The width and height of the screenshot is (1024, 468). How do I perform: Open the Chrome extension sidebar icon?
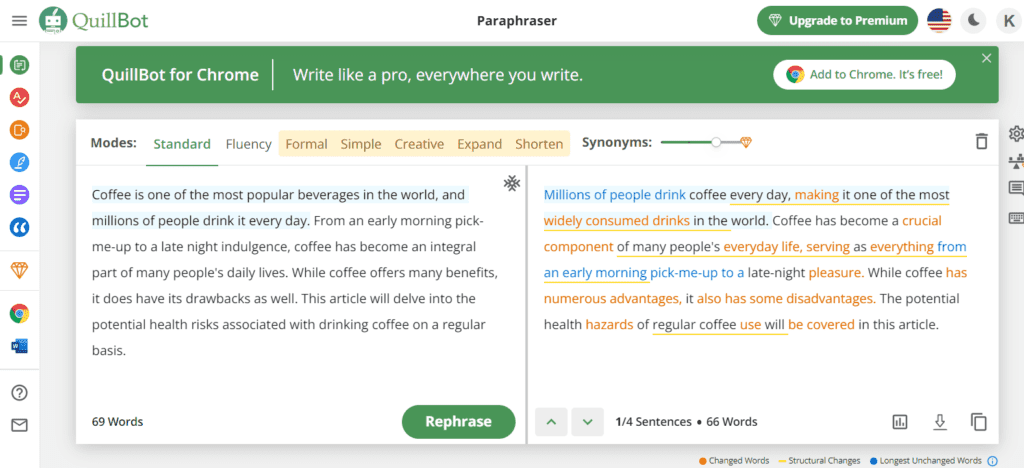click(20, 314)
